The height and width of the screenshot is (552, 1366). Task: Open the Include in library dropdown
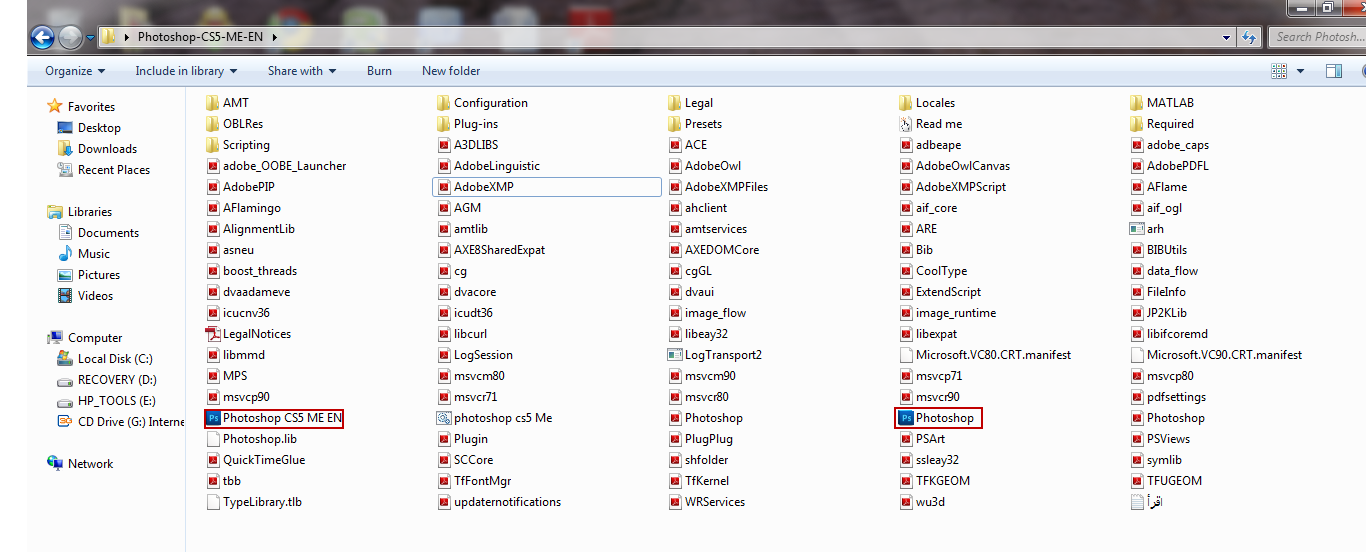click(186, 71)
